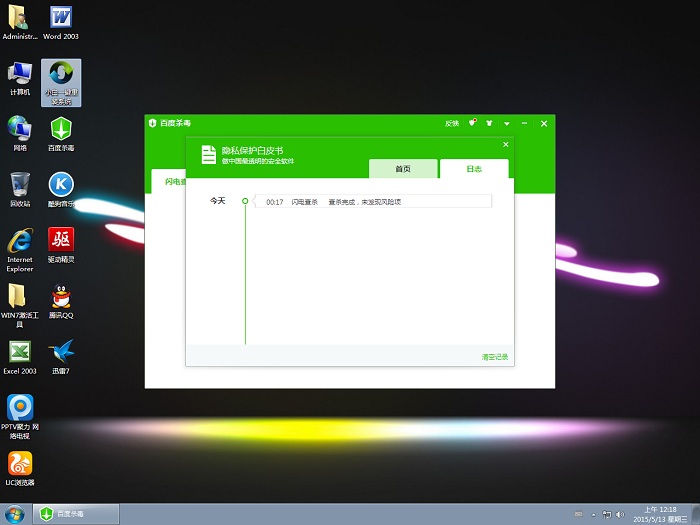This screenshot has height=525, width=700.
Task: Select the 小白一键重装系统 desktop icon
Action: [61, 83]
